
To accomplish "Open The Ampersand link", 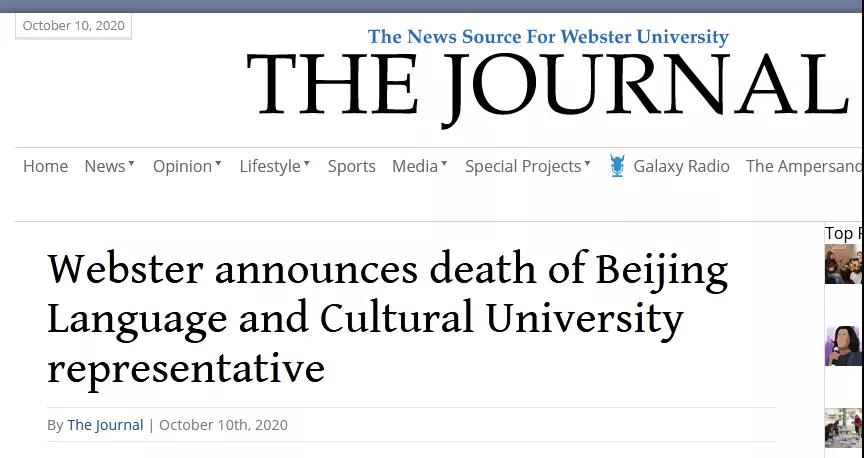I will 803,166.
